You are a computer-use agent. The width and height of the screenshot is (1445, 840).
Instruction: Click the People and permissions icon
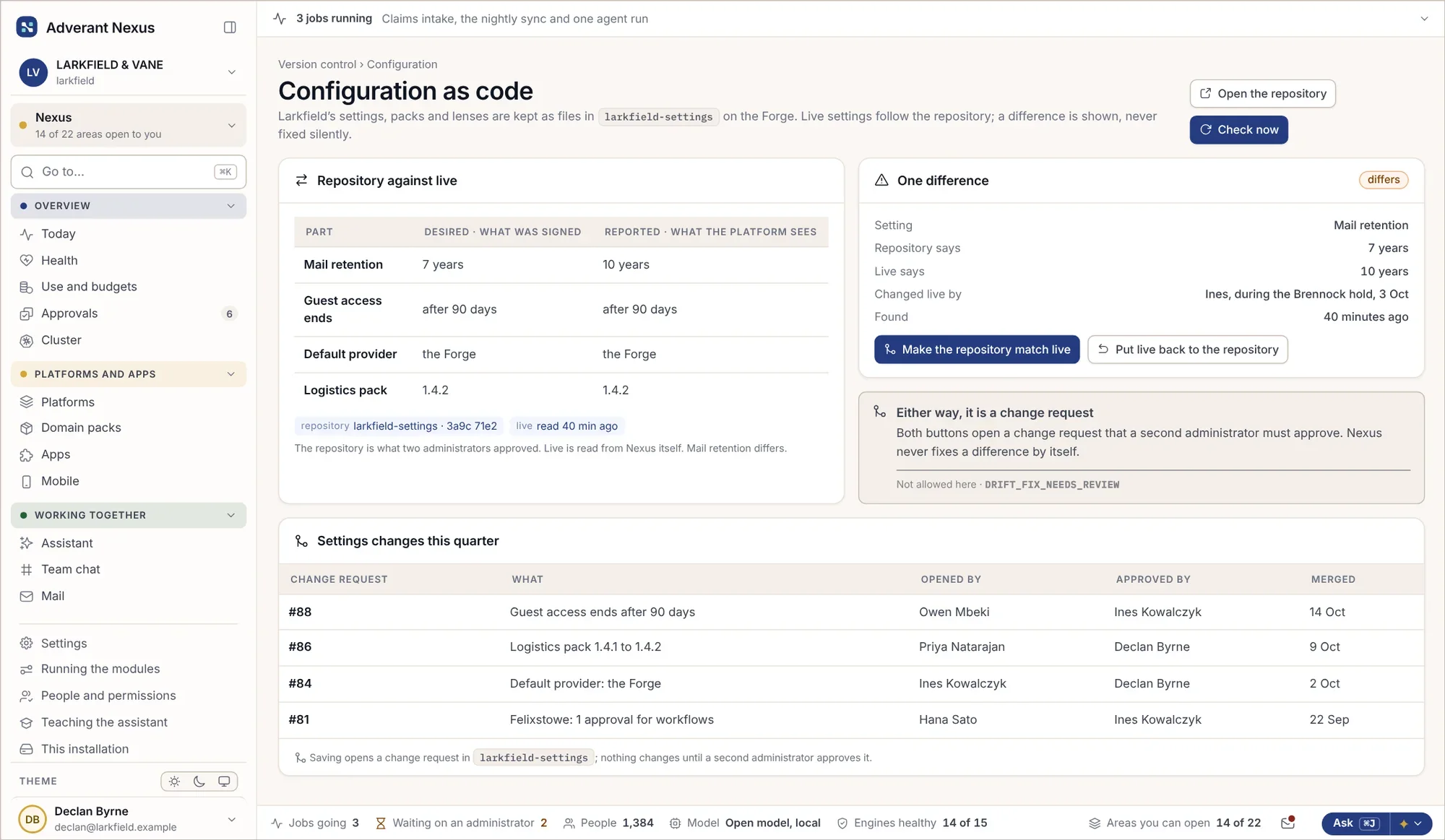pos(27,696)
